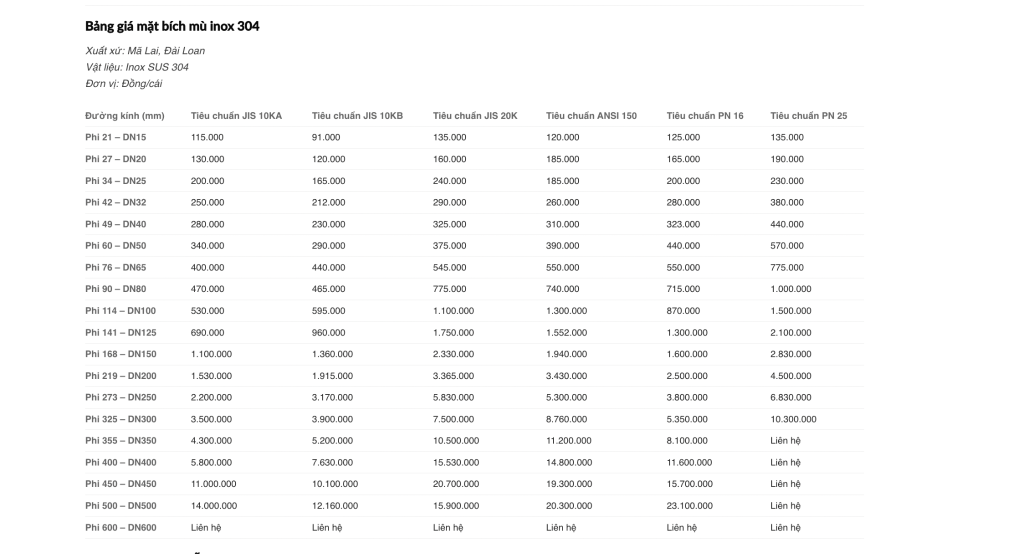
Task: Click the "Đơn vị: Đồng/cái" line
Action: click(x=124, y=83)
